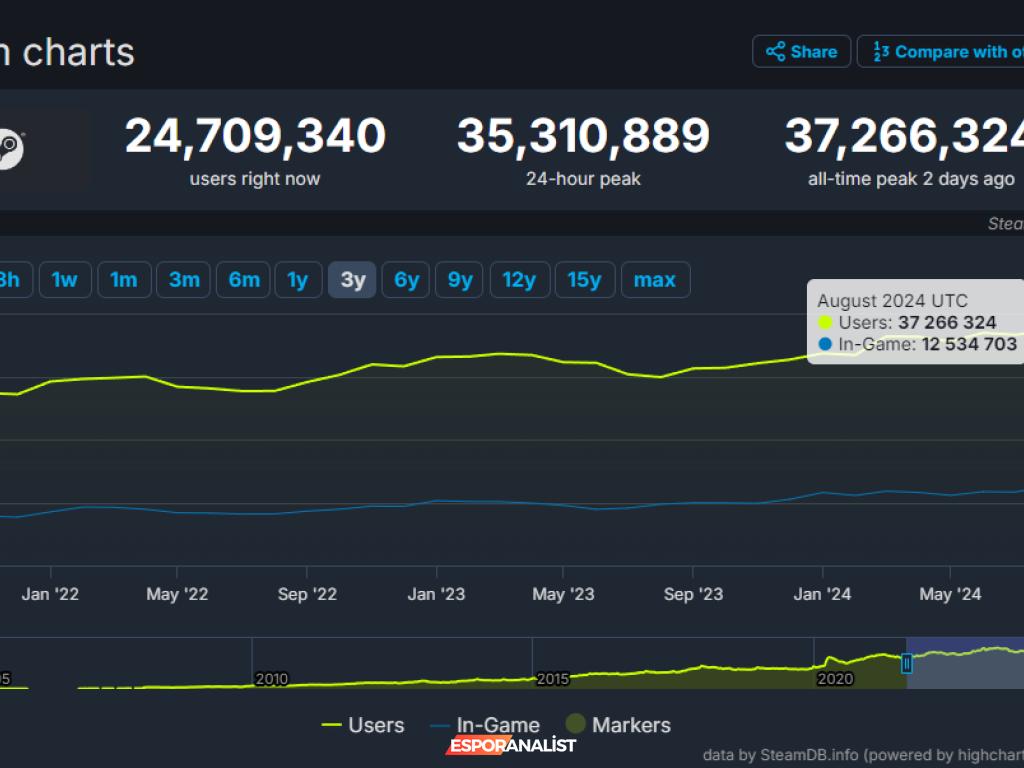Click 2015 area in the navigator timeline
This screenshot has height=768, width=1024.
(x=552, y=678)
